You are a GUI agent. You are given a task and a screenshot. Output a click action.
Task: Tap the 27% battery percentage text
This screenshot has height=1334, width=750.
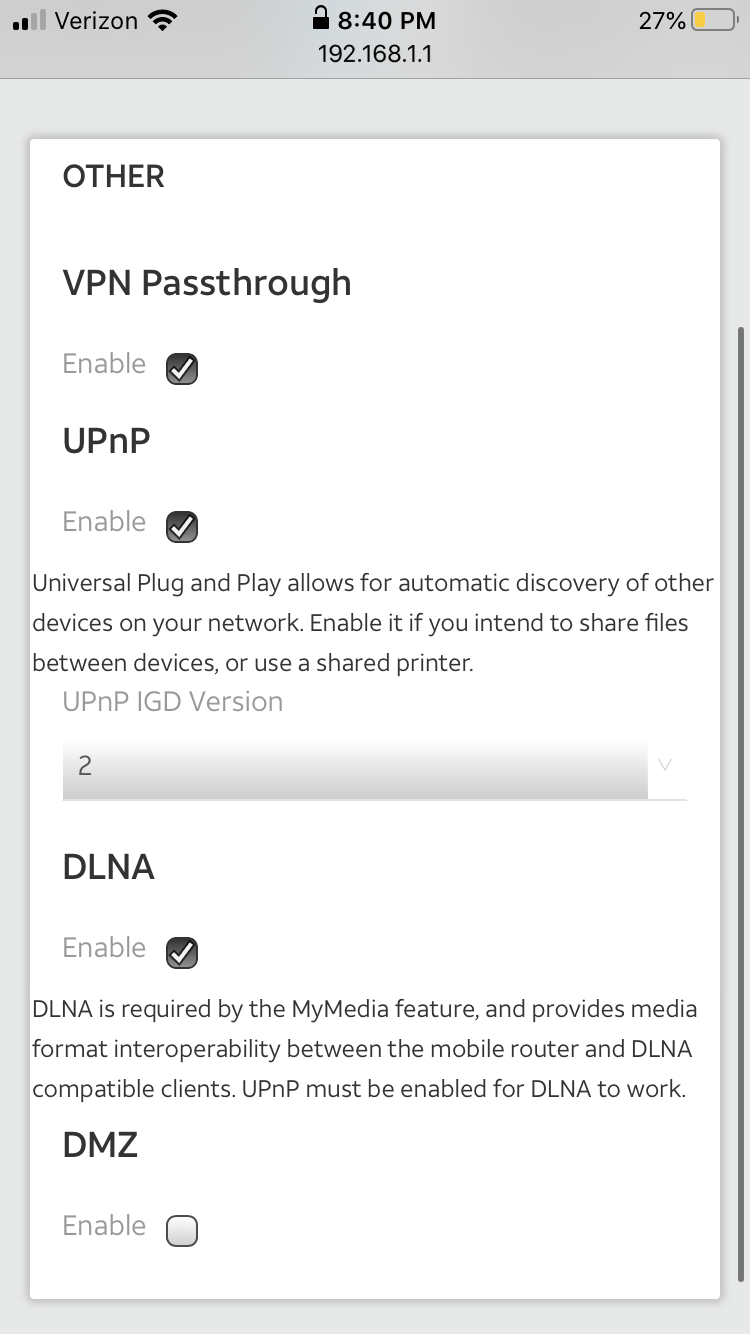tap(661, 20)
